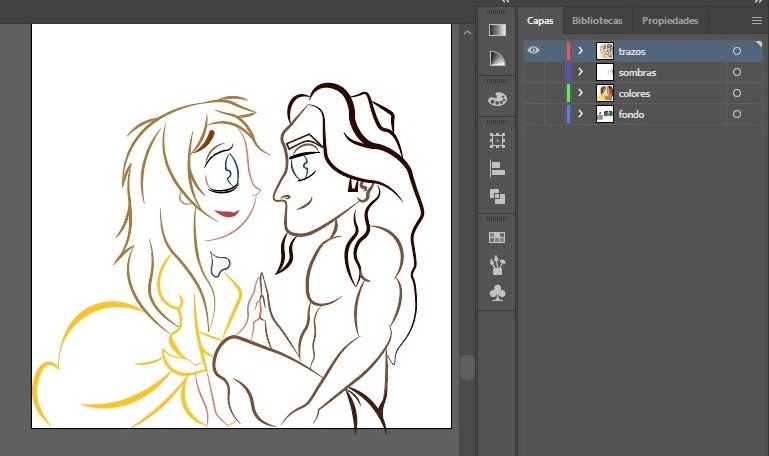Expand the colores layer contents

[581, 93]
